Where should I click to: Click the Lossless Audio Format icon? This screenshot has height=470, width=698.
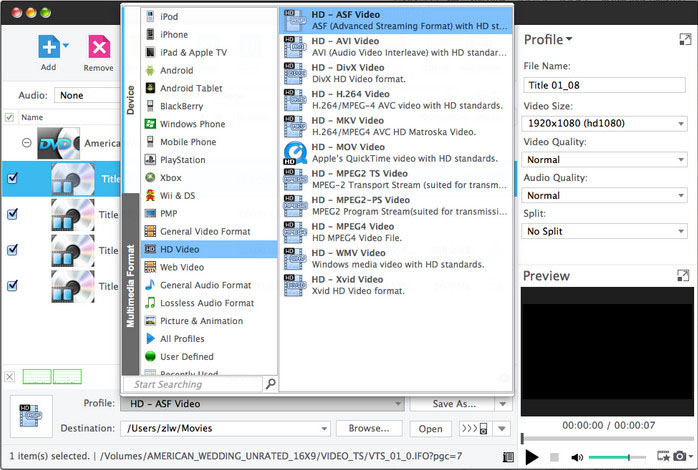[x=150, y=303]
